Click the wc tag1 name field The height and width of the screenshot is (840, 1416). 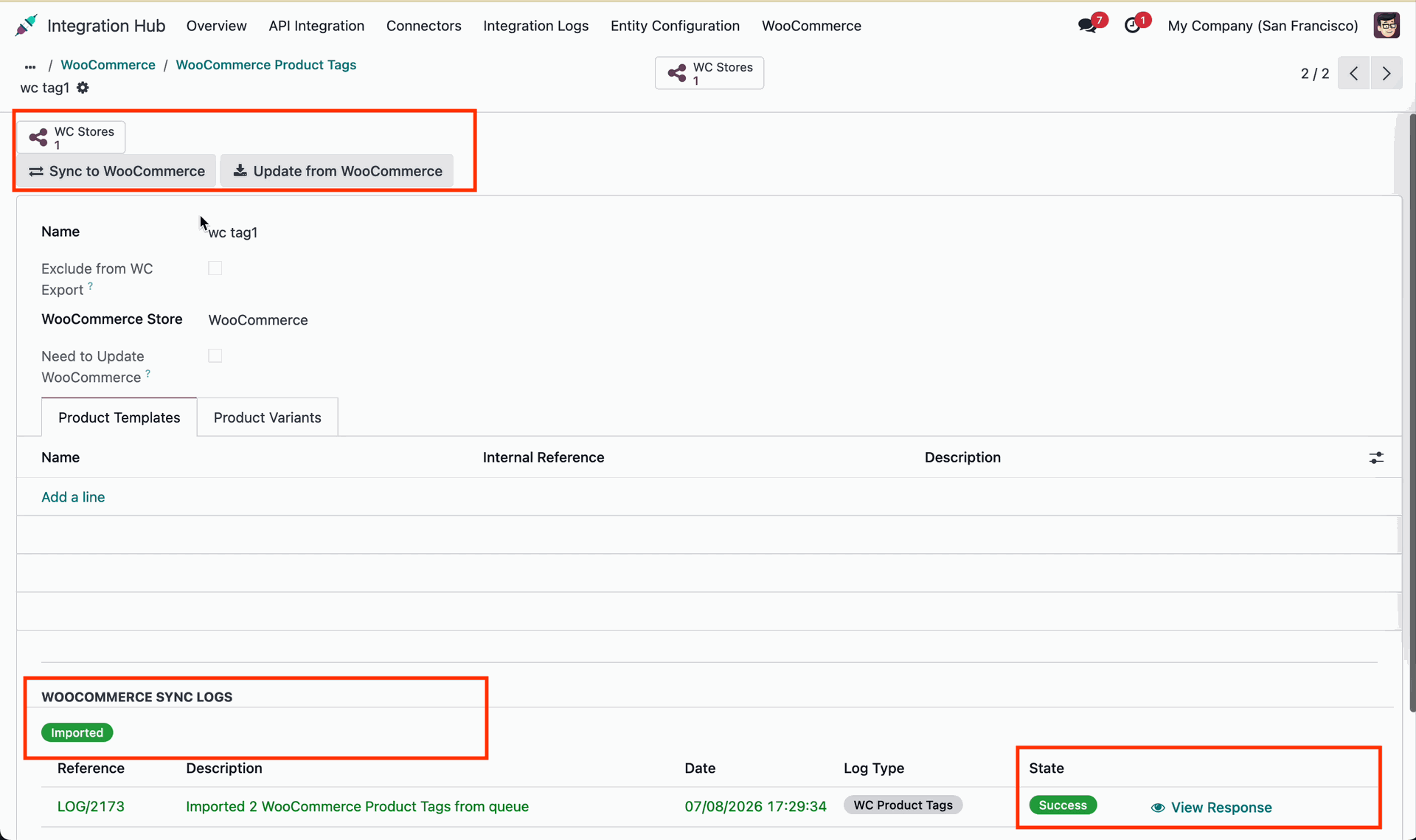(233, 232)
